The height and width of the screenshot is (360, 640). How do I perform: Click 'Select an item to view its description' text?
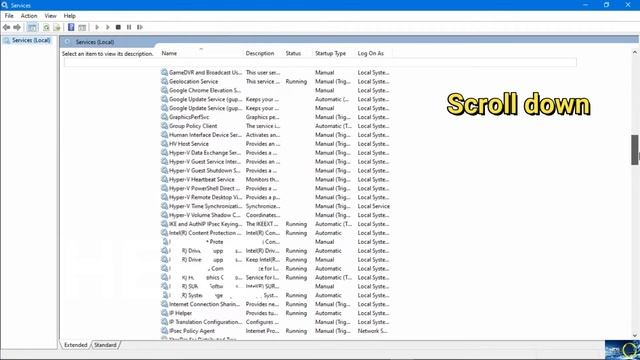pyautogui.click(x=108, y=54)
